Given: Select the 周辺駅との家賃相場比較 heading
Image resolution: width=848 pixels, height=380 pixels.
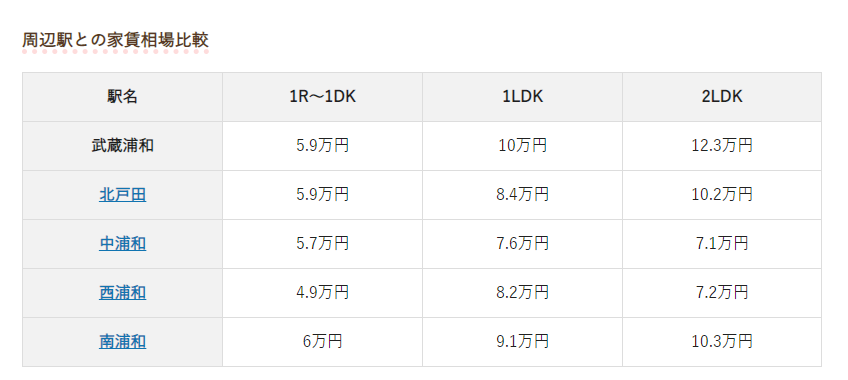Looking at the screenshot, I should click(115, 40).
